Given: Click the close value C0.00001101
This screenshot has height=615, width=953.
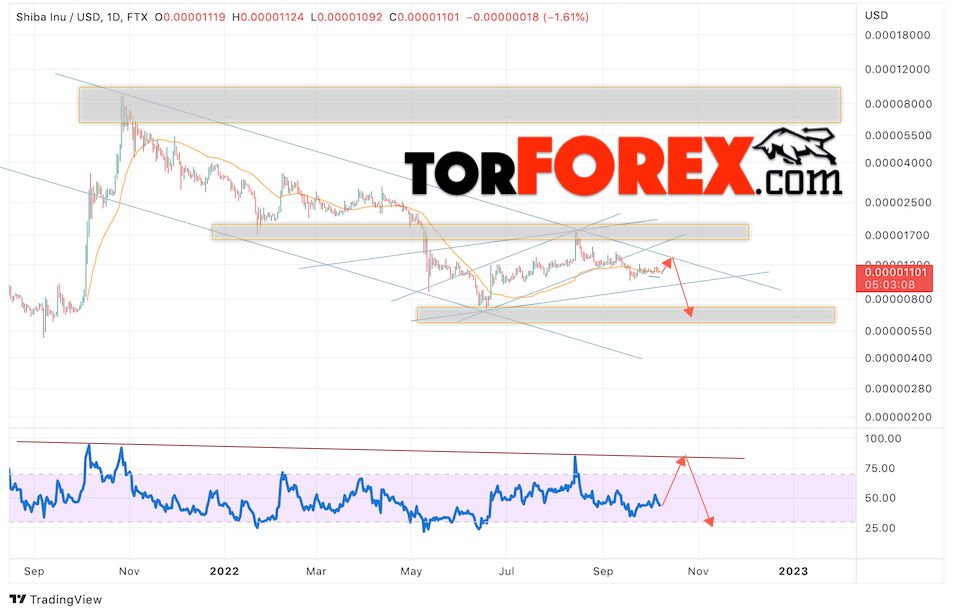Looking at the screenshot, I should point(424,17).
